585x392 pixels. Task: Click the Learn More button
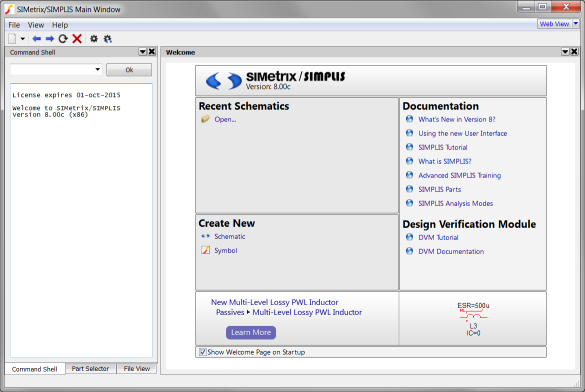(x=251, y=332)
